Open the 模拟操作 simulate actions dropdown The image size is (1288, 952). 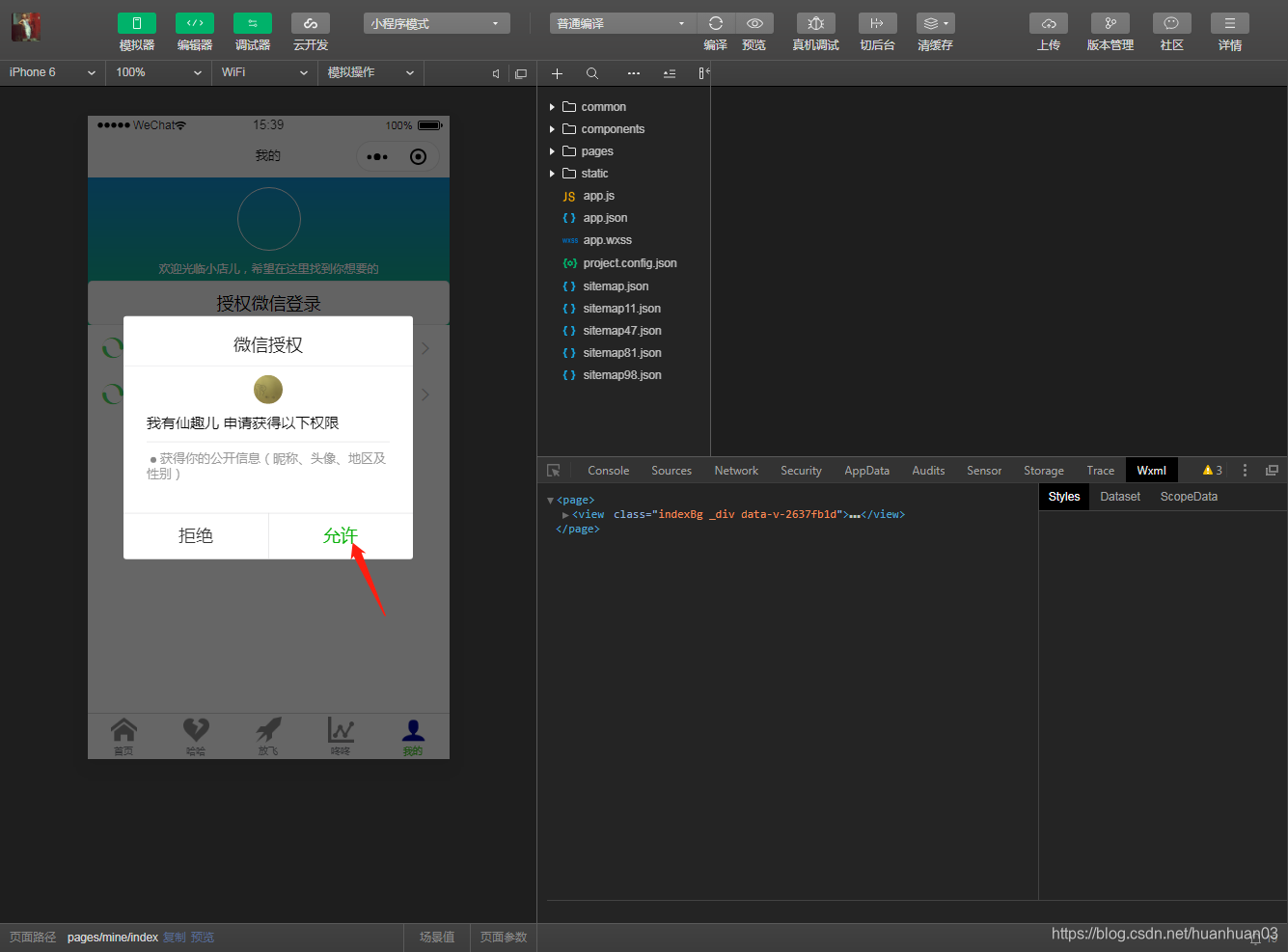pos(370,72)
